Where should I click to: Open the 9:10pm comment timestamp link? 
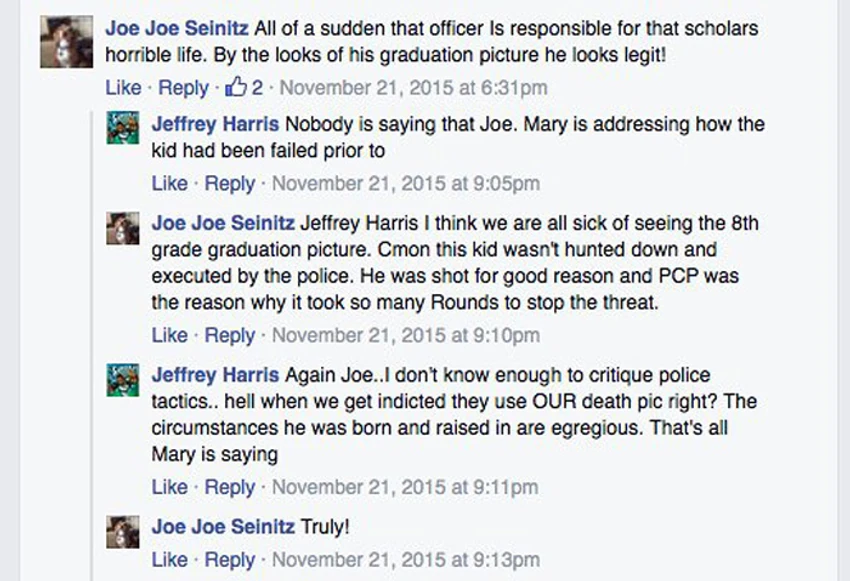click(405, 335)
